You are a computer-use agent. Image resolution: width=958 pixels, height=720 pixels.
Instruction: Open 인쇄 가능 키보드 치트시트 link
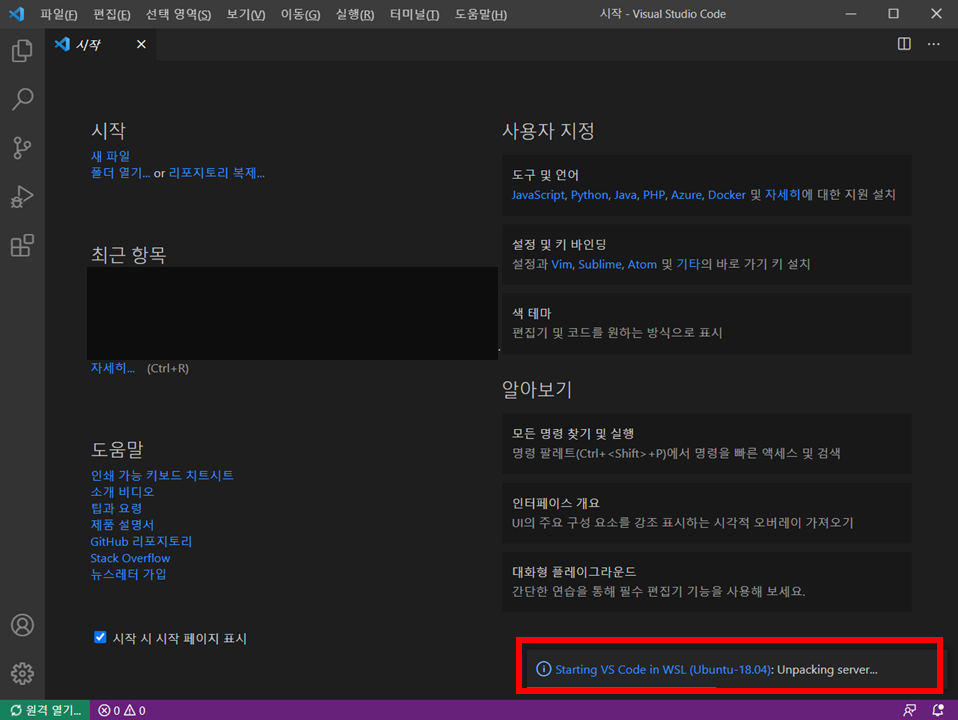coord(162,475)
